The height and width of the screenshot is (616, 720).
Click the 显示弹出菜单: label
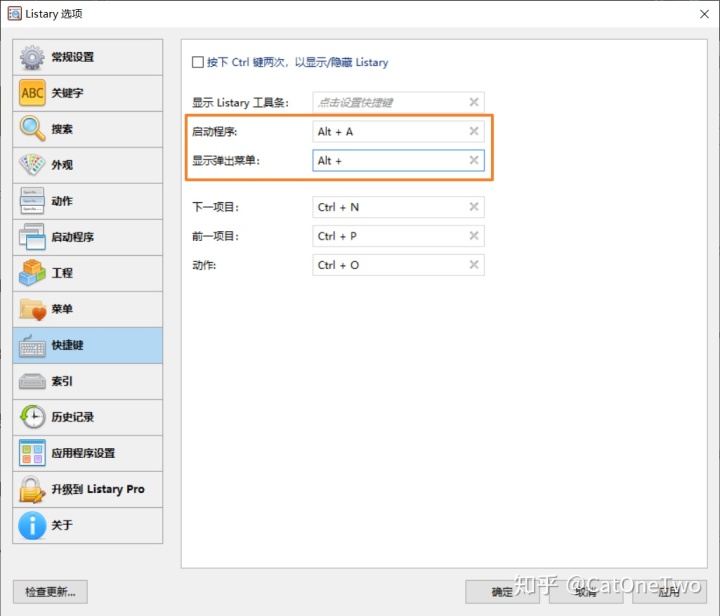pyautogui.click(x=226, y=161)
